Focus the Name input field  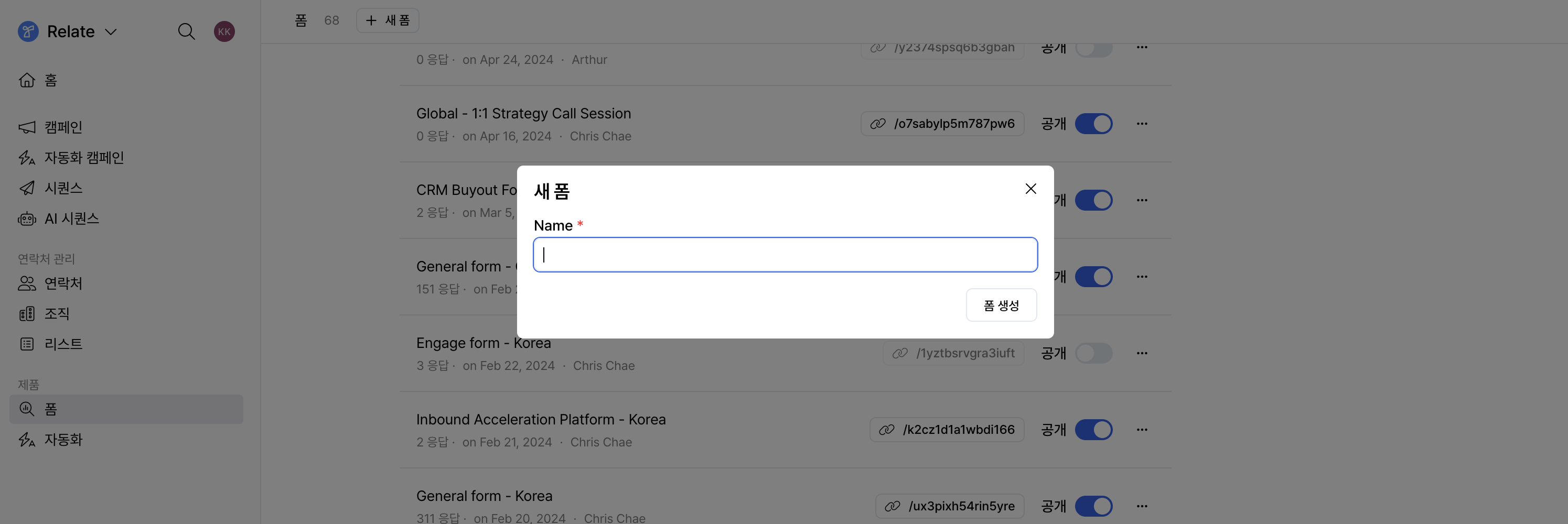coord(785,255)
